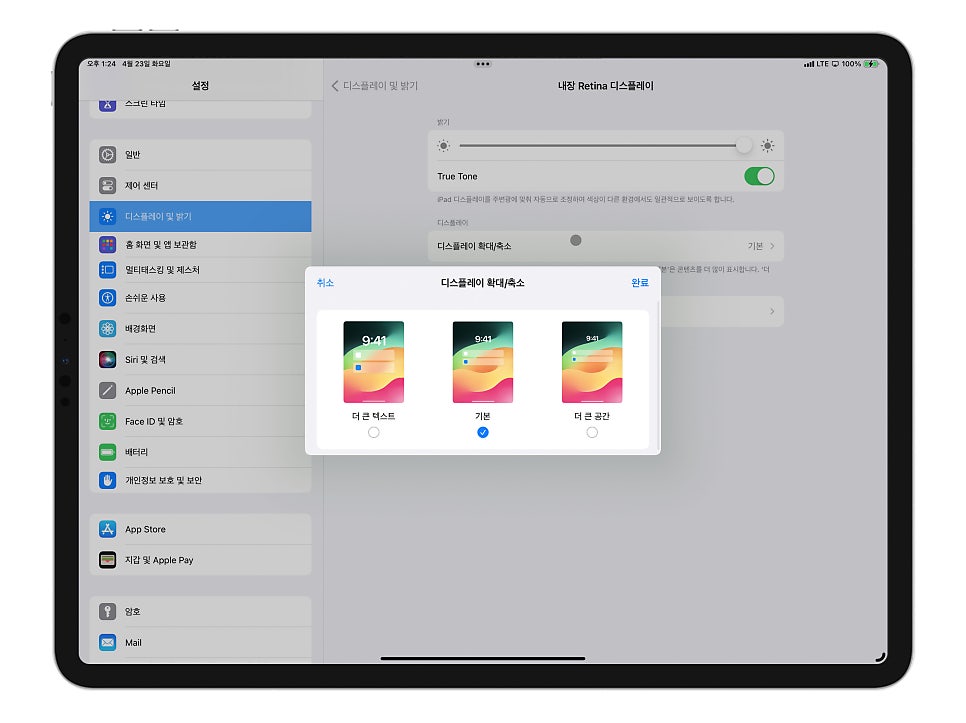The height and width of the screenshot is (723, 966).
Task: Open 일반 in the settings sidebar
Action: point(200,155)
